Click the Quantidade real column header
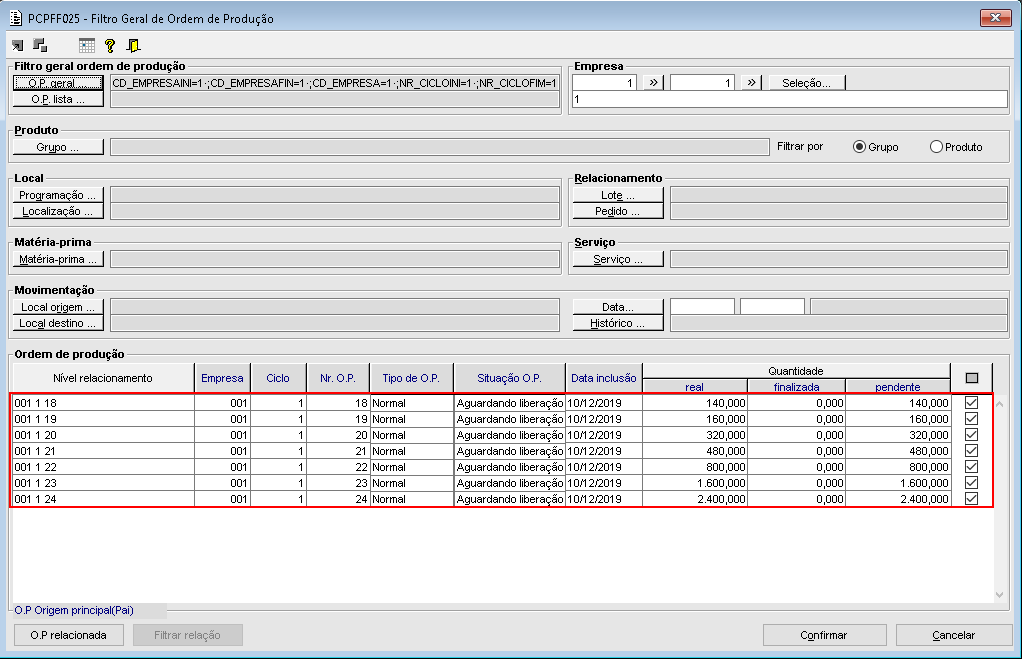1022x659 pixels. tap(695, 387)
